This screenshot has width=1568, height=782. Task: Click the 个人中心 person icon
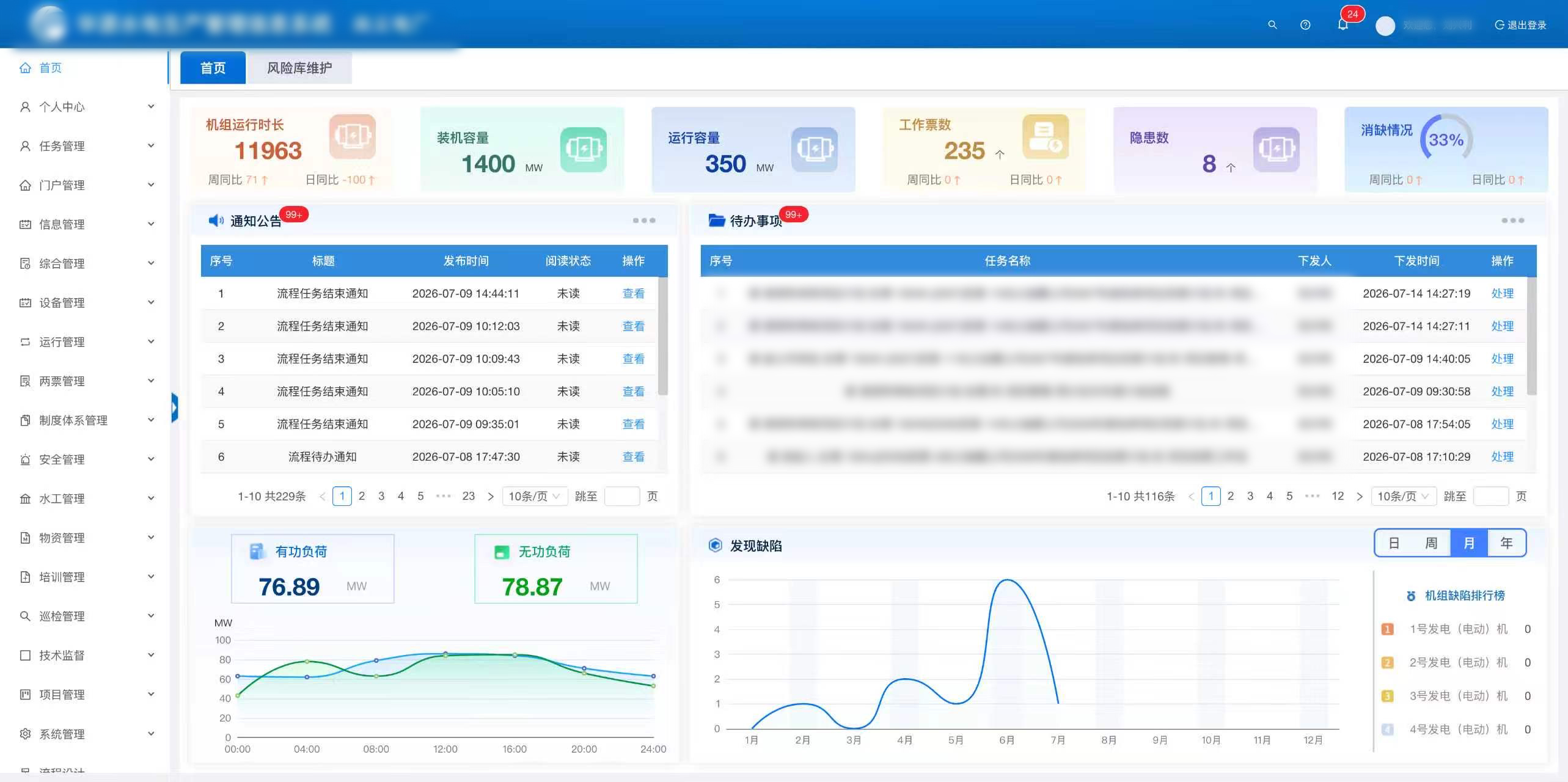[25, 107]
